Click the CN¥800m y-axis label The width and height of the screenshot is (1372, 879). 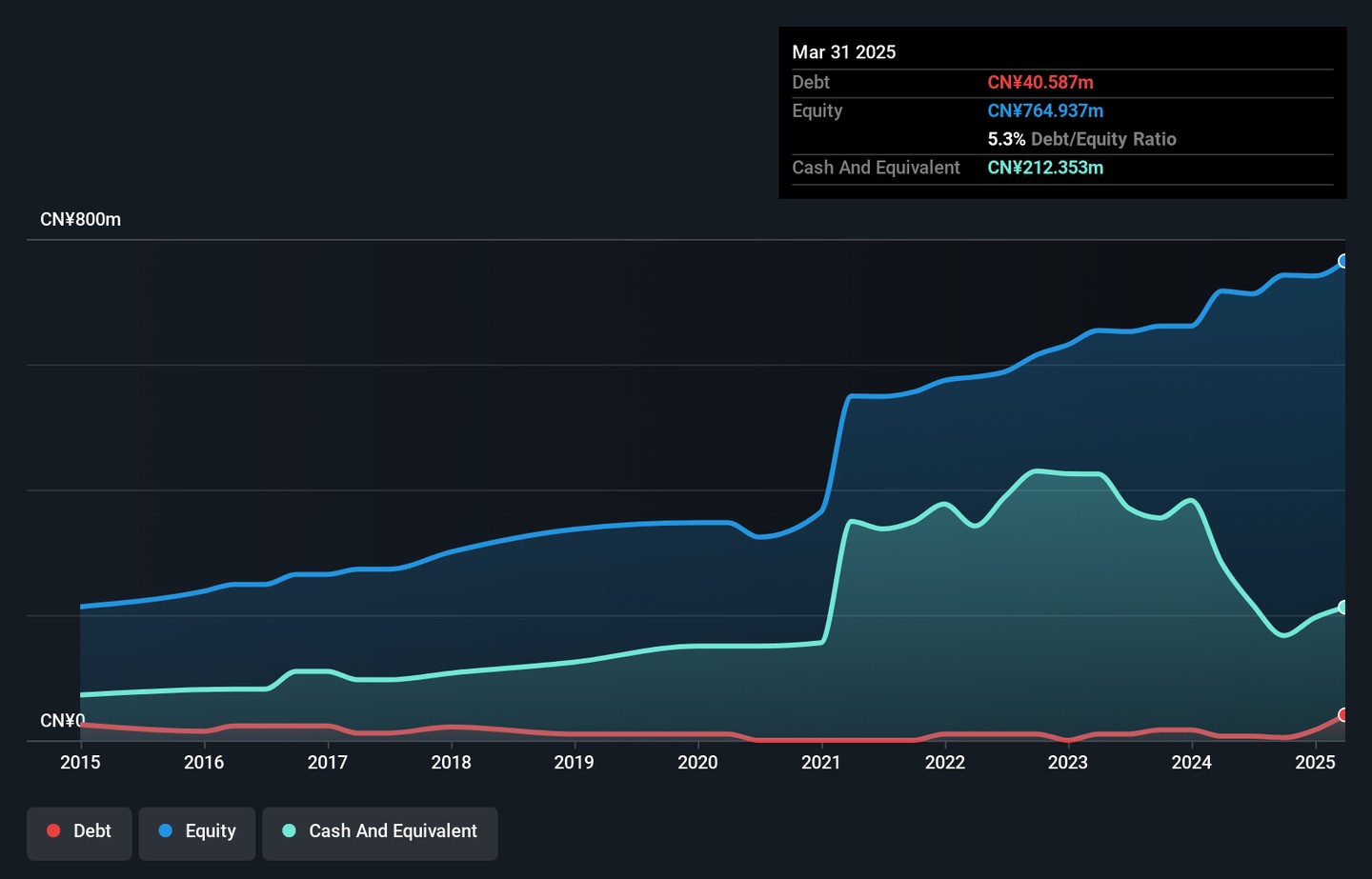80,220
